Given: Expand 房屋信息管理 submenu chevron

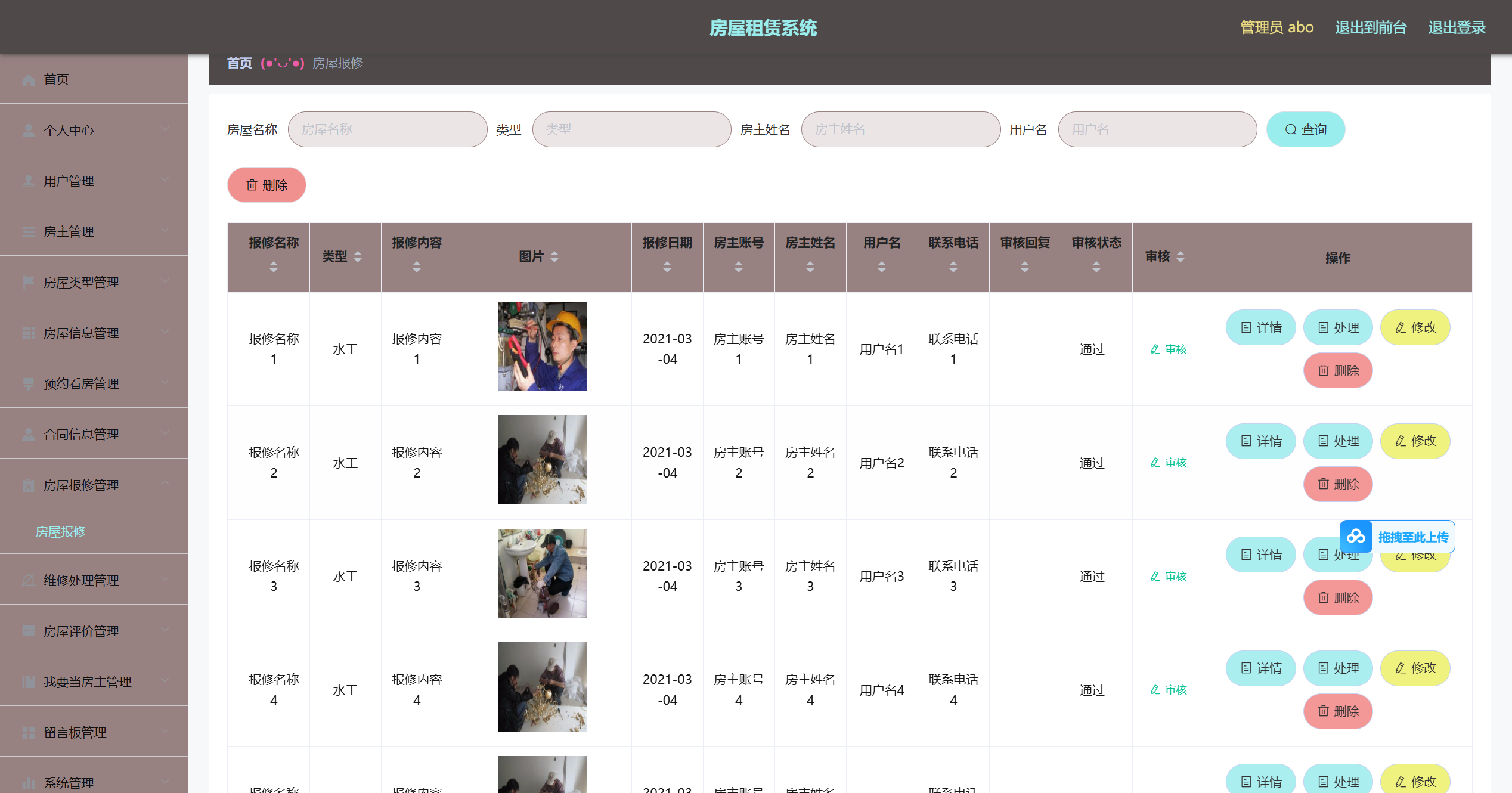Looking at the screenshot, I should point(165,332).
